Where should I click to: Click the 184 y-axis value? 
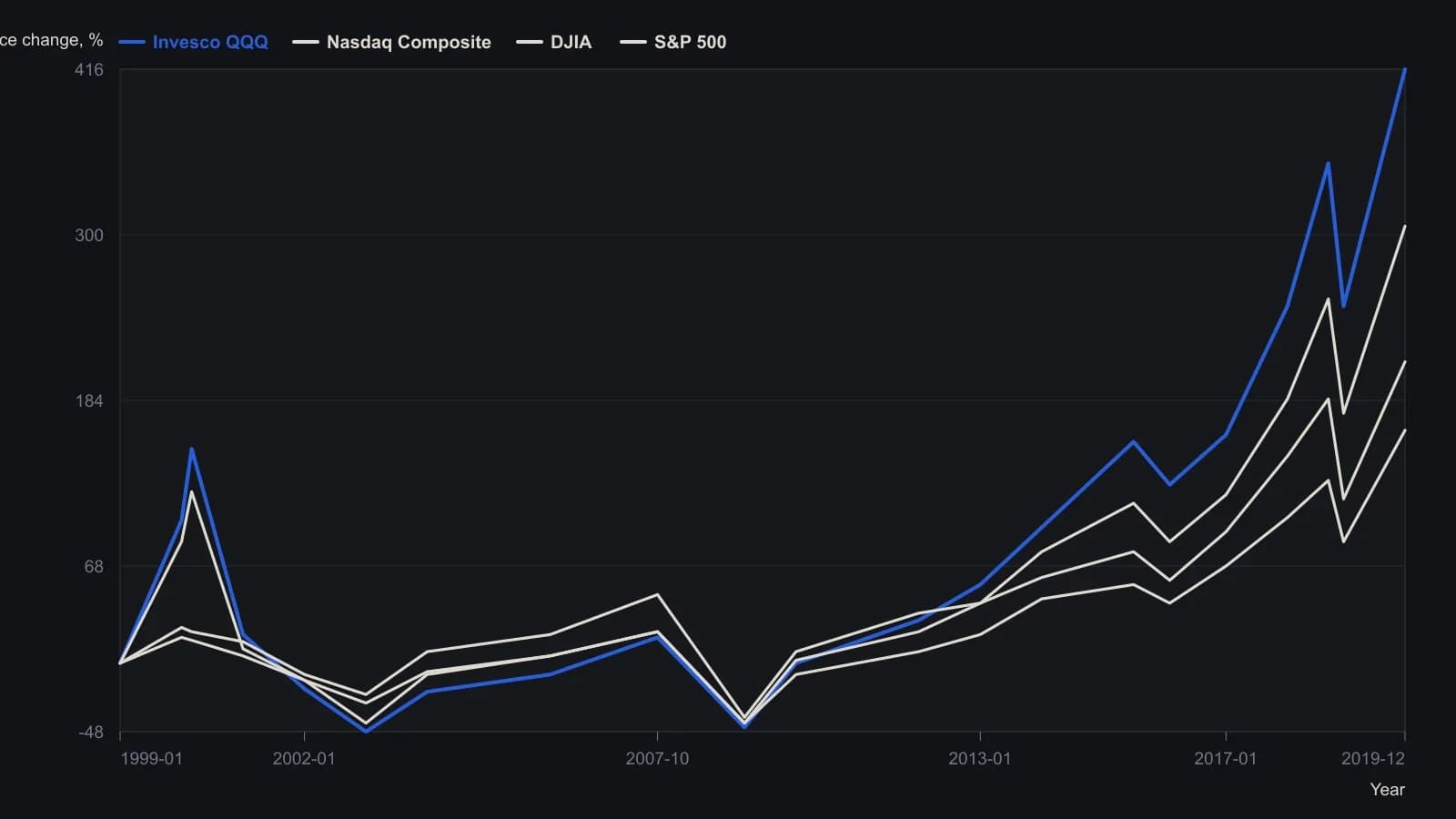89,401
